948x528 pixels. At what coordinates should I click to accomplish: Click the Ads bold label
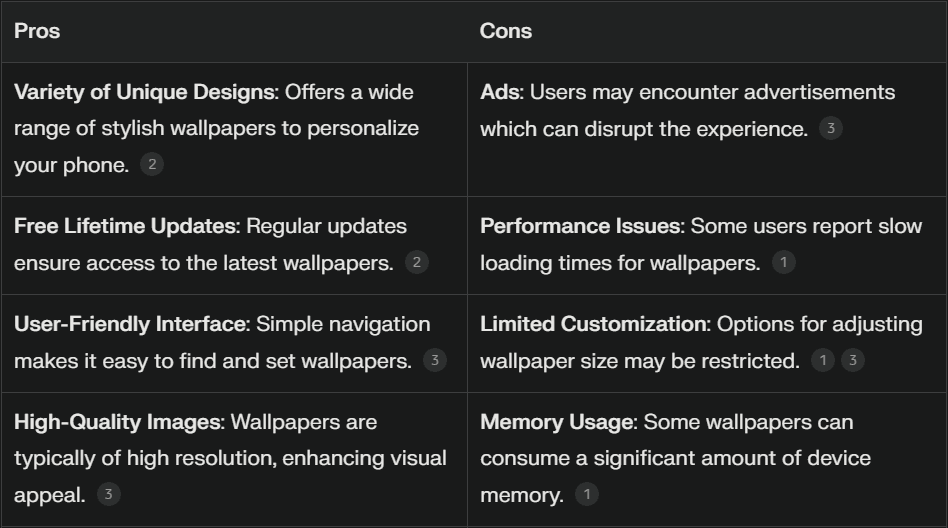point(502,92)
